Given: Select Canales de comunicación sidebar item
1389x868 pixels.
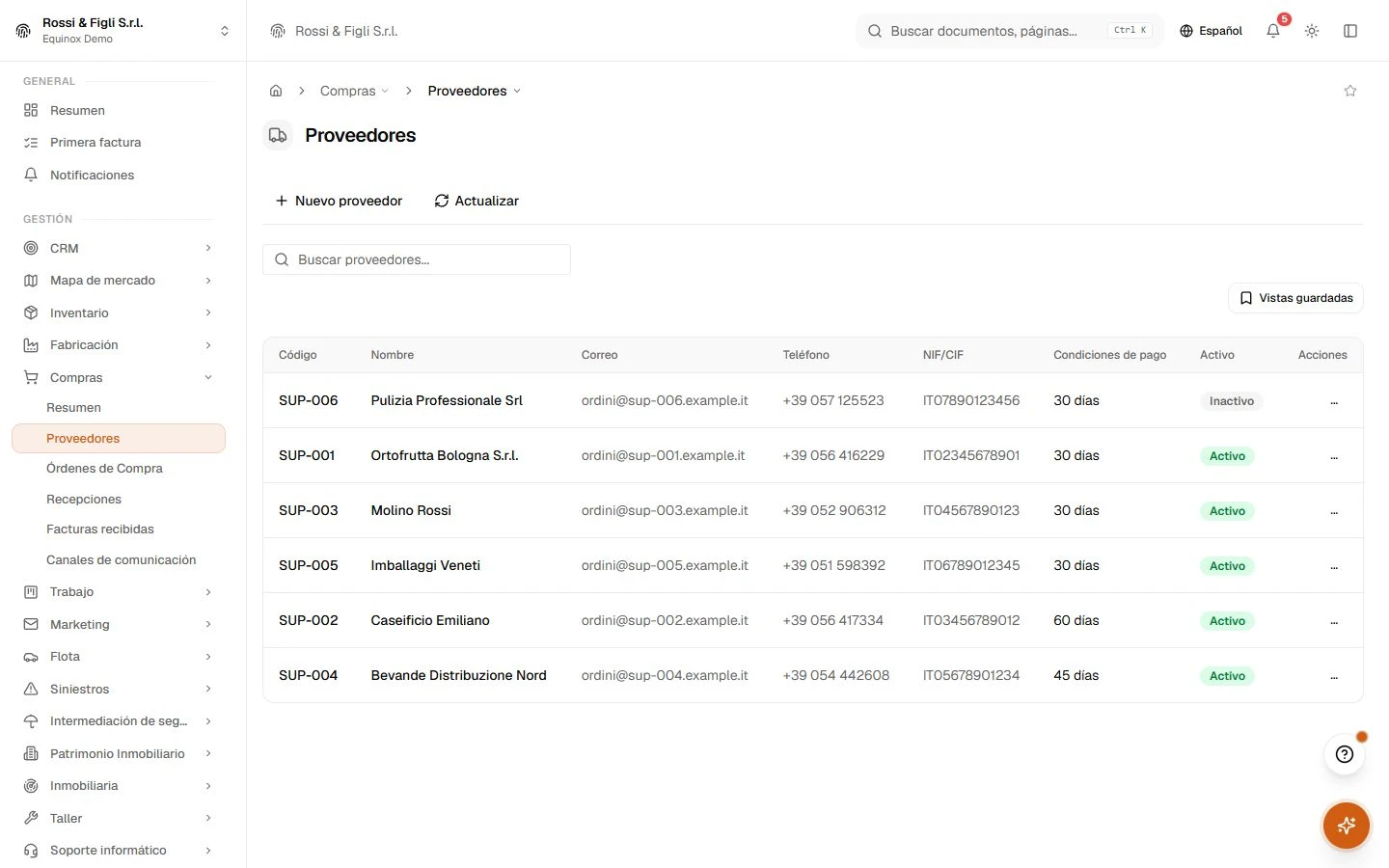Looking at the screenshot, I should [x=121, y=560].
